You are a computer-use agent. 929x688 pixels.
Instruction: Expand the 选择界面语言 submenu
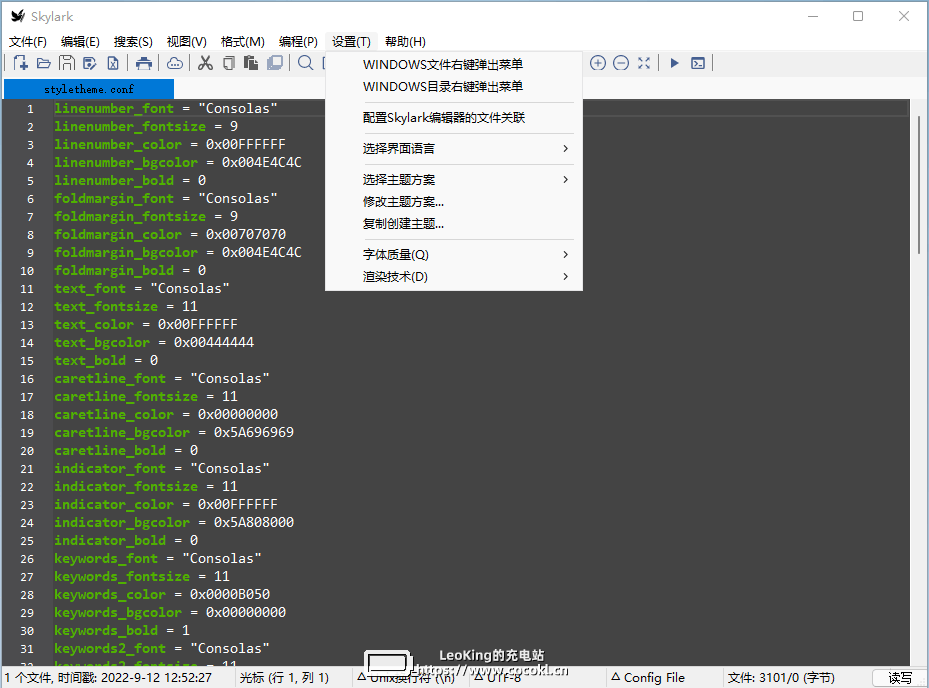pyautogui.click(x=454, y=148)
